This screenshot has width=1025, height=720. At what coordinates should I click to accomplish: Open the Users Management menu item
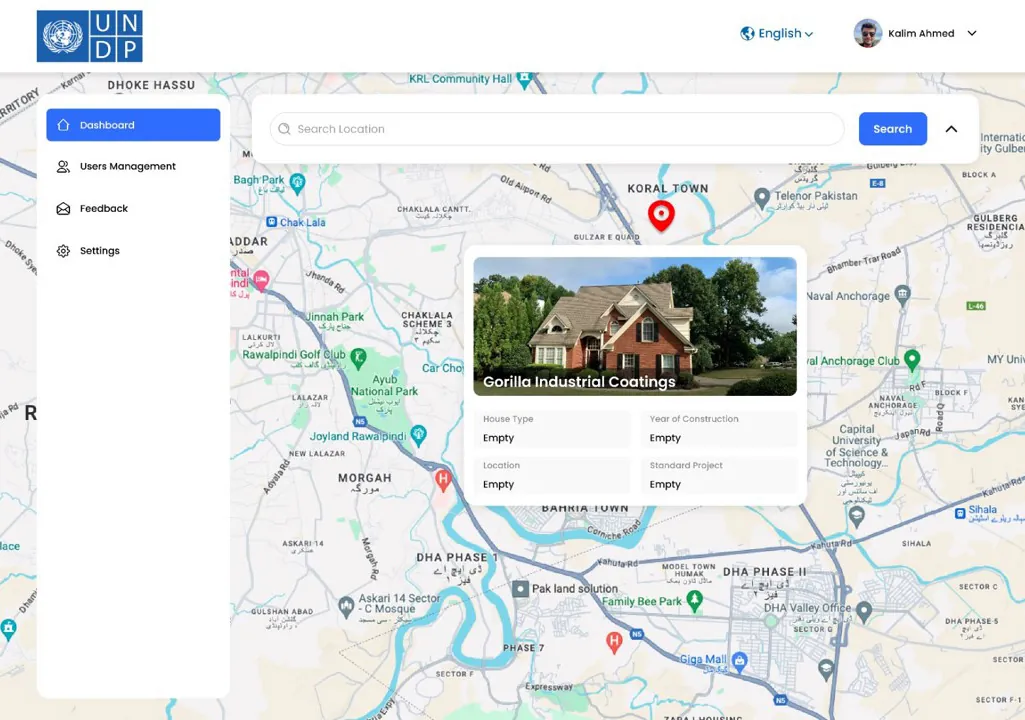(x=133, y=167)
